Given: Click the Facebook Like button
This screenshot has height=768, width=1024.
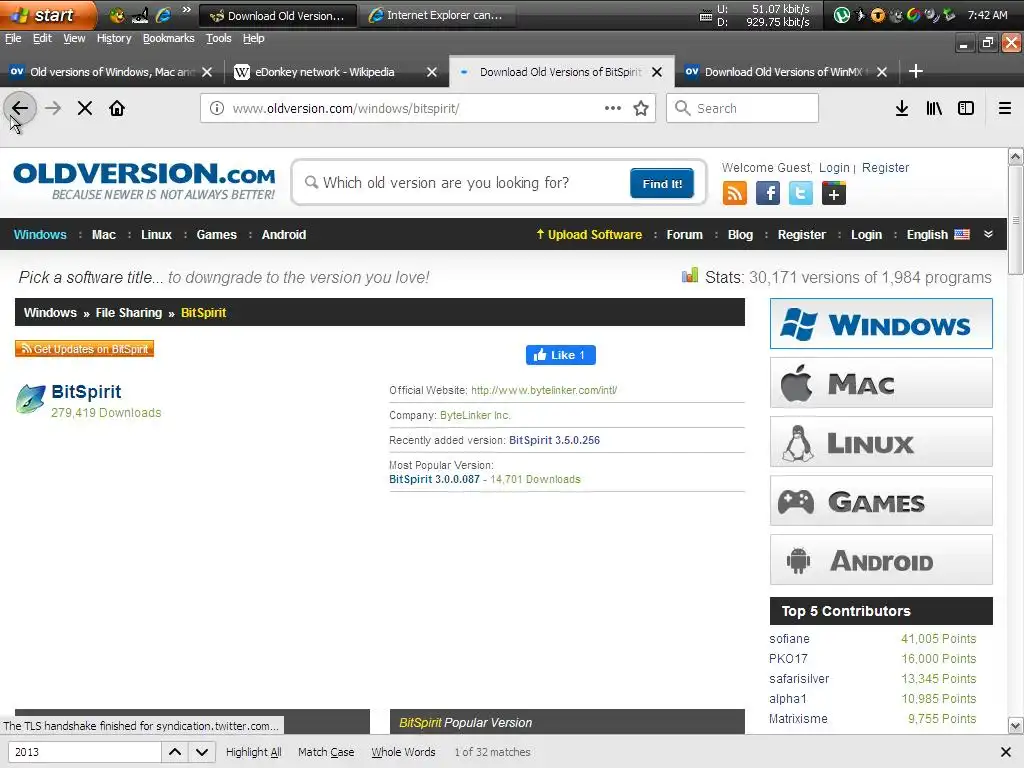Looking at the screenshot, I should pos(560,355).
